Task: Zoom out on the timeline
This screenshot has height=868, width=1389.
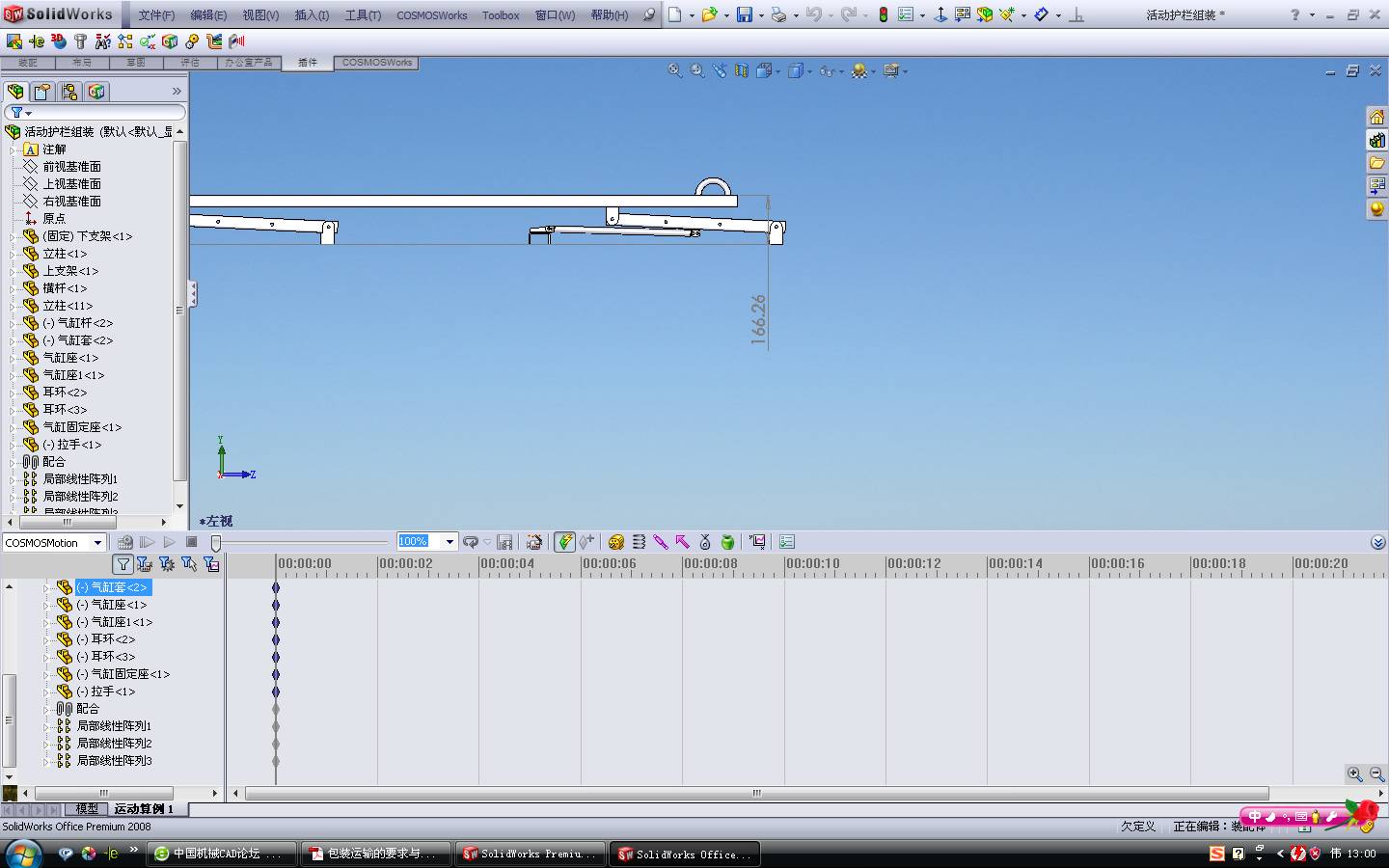Action: tap(1376, 773)
